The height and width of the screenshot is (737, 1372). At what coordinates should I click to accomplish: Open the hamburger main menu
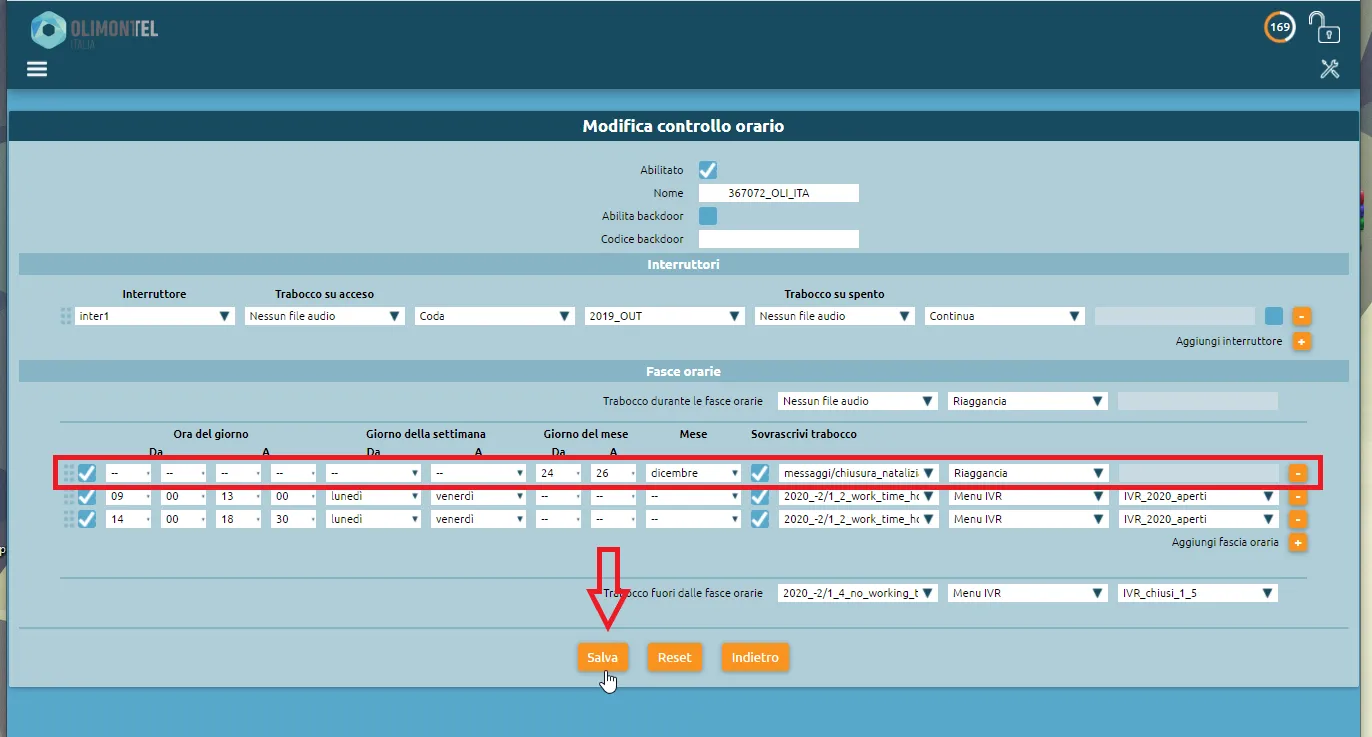(x=37, y=69)
